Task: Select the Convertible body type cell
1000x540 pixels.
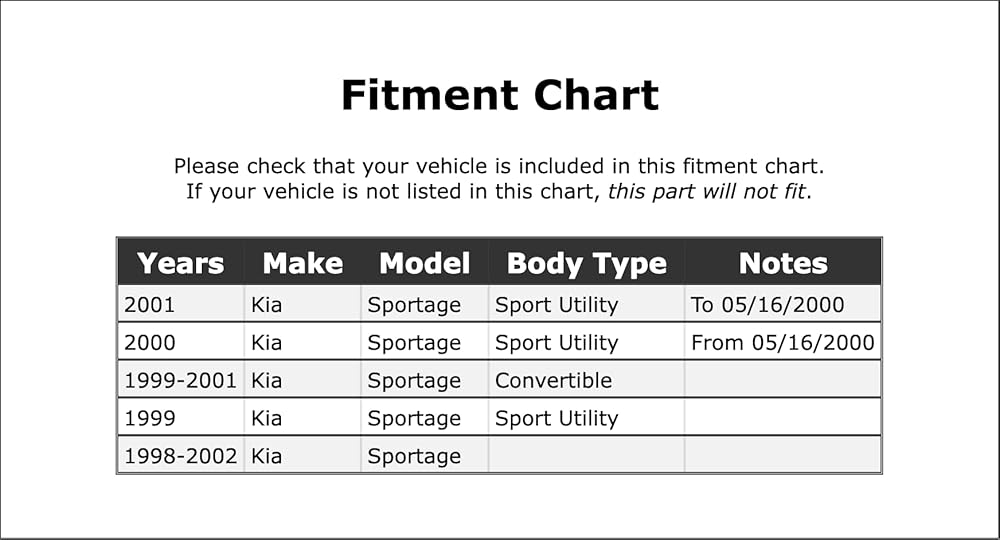Action: (586, 381)
